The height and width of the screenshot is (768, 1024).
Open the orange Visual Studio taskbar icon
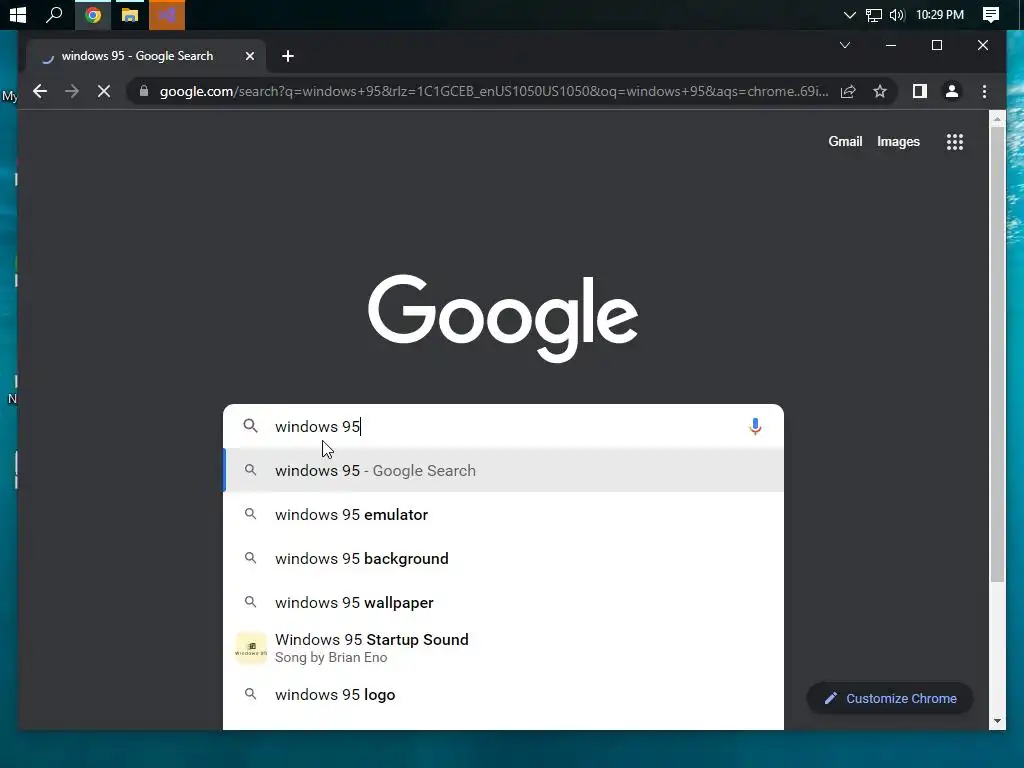click(x=167, y=14)
